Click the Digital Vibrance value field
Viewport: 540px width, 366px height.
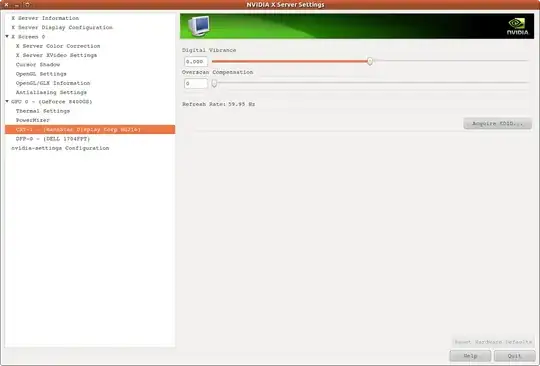[x=196, y=62]
